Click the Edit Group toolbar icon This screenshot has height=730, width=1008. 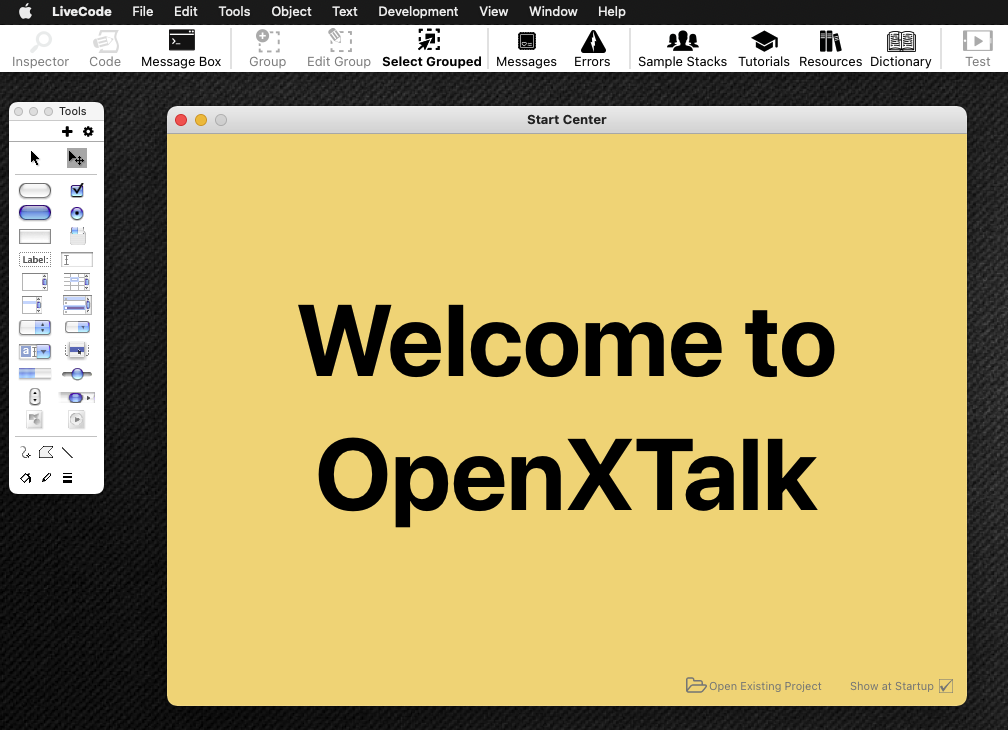[339, 49]
